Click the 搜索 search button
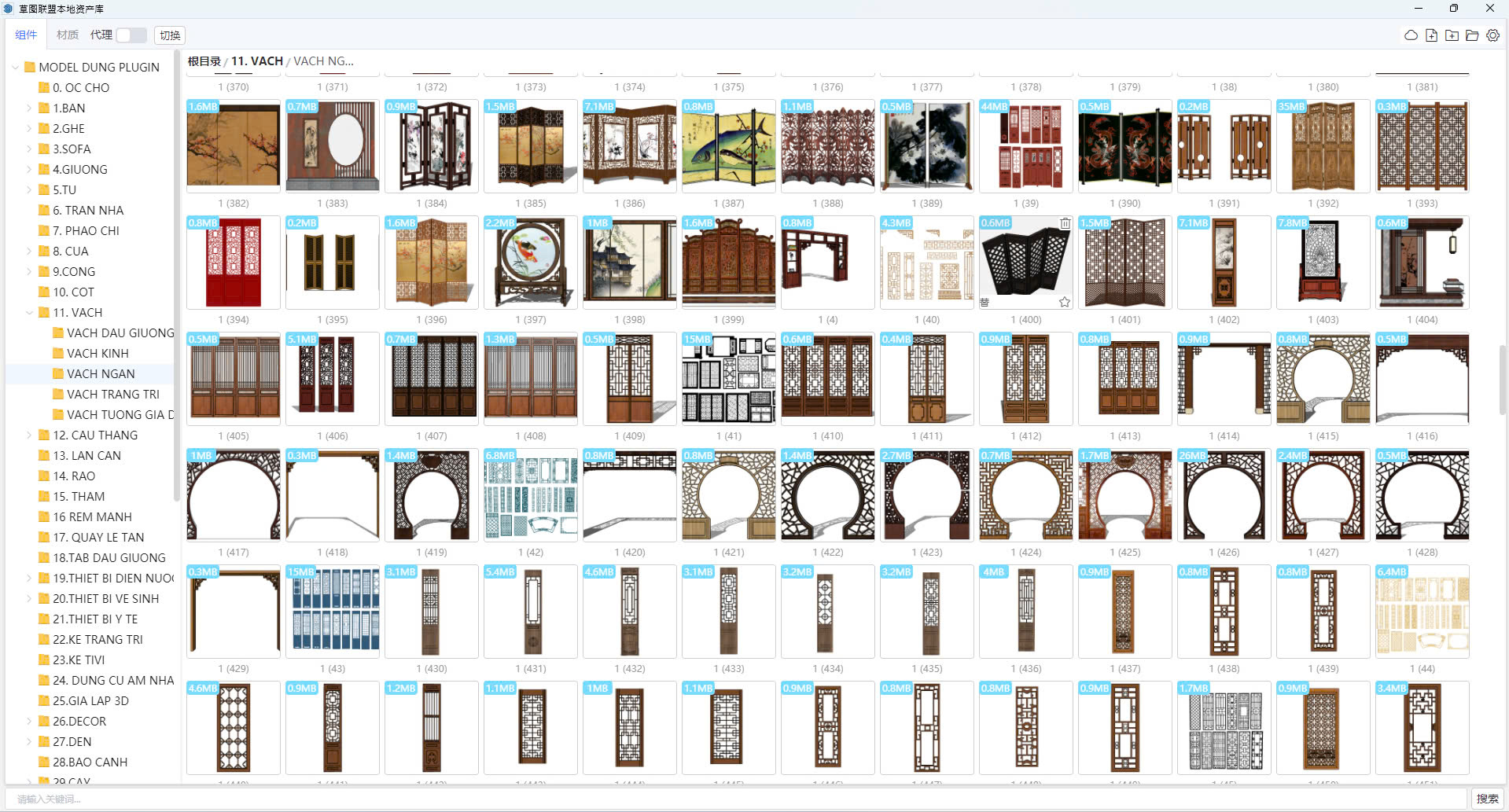Image resolution: width=1509 pixels, height=812 pixels. click(x=1487, y=799)
